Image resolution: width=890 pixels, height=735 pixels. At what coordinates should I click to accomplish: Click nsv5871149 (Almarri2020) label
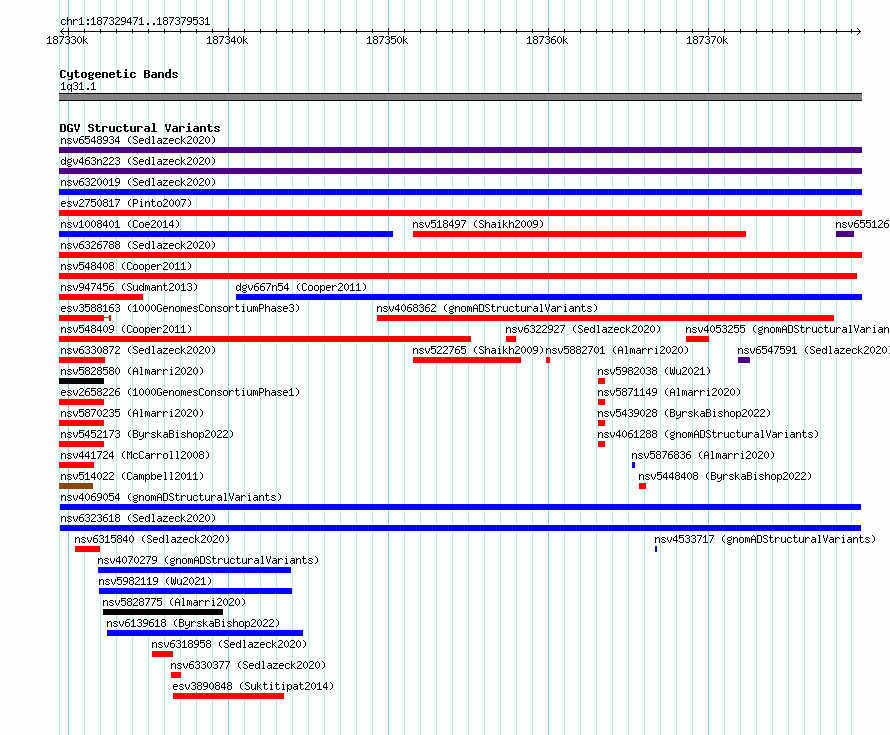[669, 392]
